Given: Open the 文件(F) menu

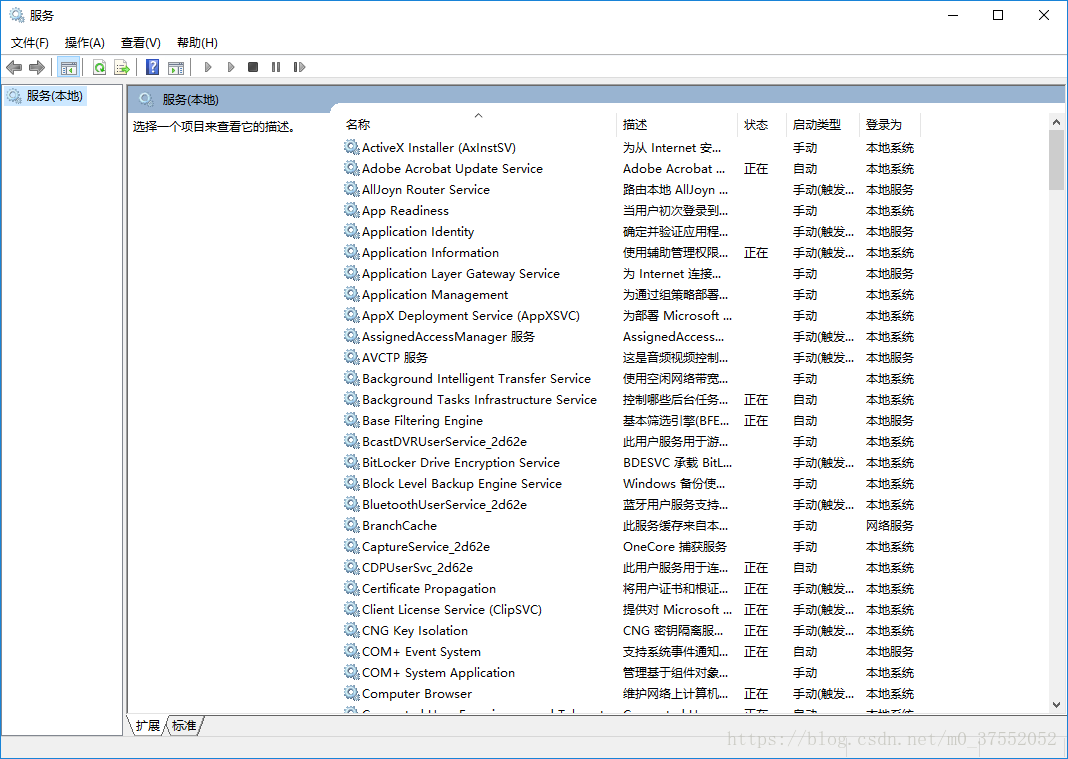Looking at the screenshot, I should (30, 43).
